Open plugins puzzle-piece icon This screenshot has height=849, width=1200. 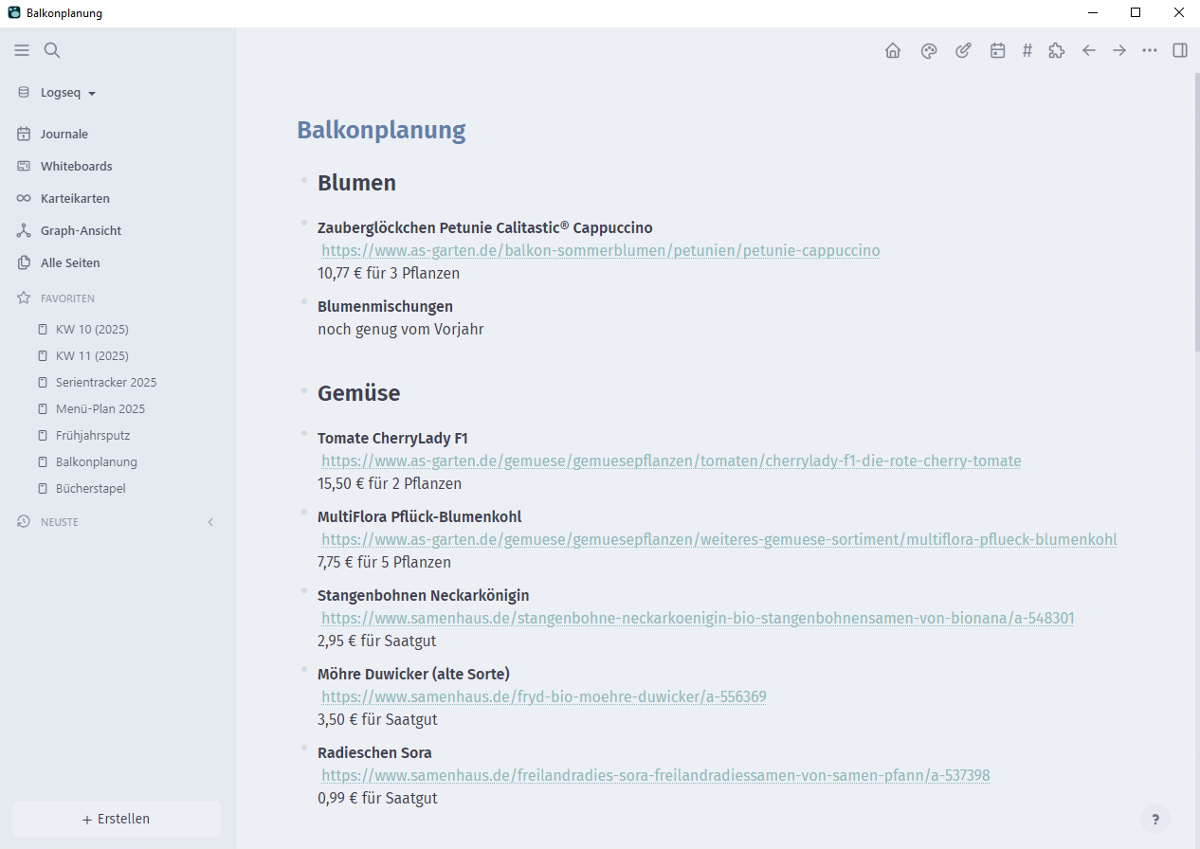coord(1057,51)
